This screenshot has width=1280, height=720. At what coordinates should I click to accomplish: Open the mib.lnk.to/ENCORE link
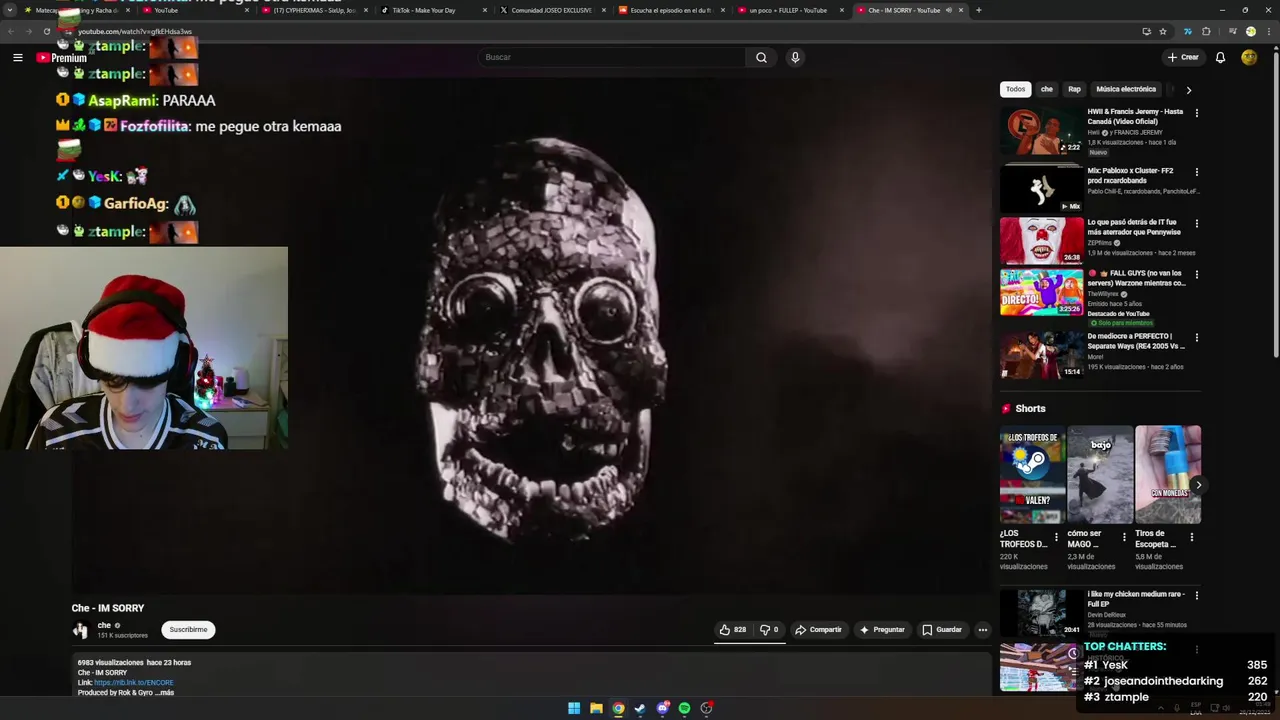coord(134,682)
